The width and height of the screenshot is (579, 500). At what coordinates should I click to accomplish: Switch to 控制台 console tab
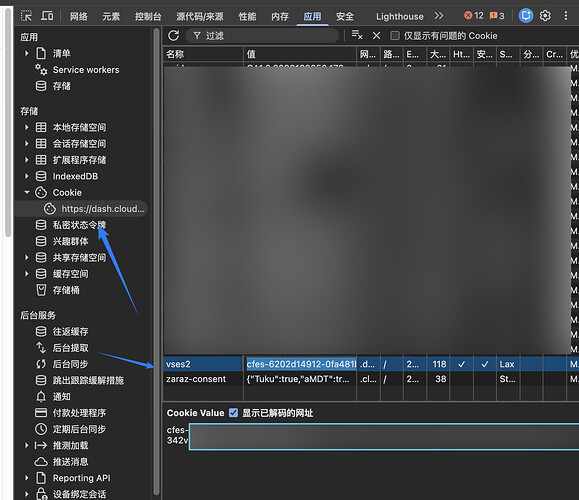[x=148, y=16]
